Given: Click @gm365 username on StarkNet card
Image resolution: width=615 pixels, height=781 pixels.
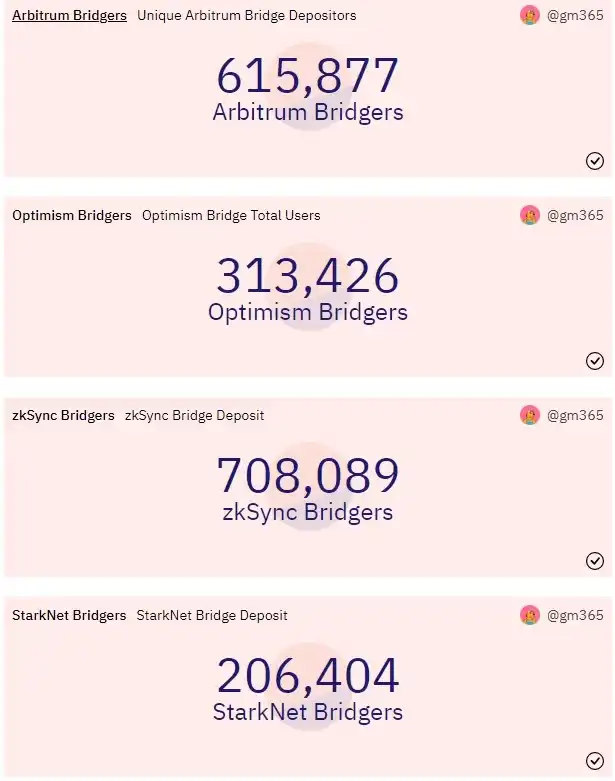Looking at the screenshot, I should point(575,615).
